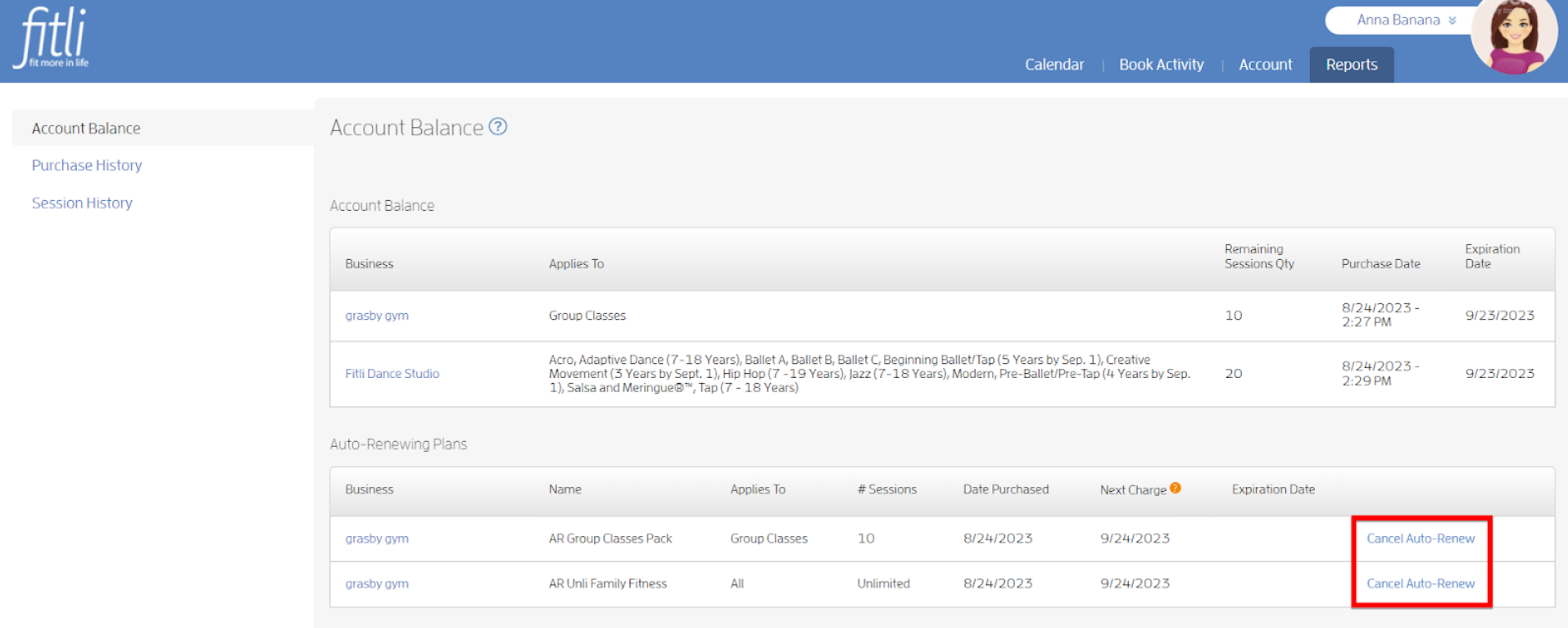Click 'Next Charge' column header text
This screenshot has width=1568, height=628.
point(1133,490)
